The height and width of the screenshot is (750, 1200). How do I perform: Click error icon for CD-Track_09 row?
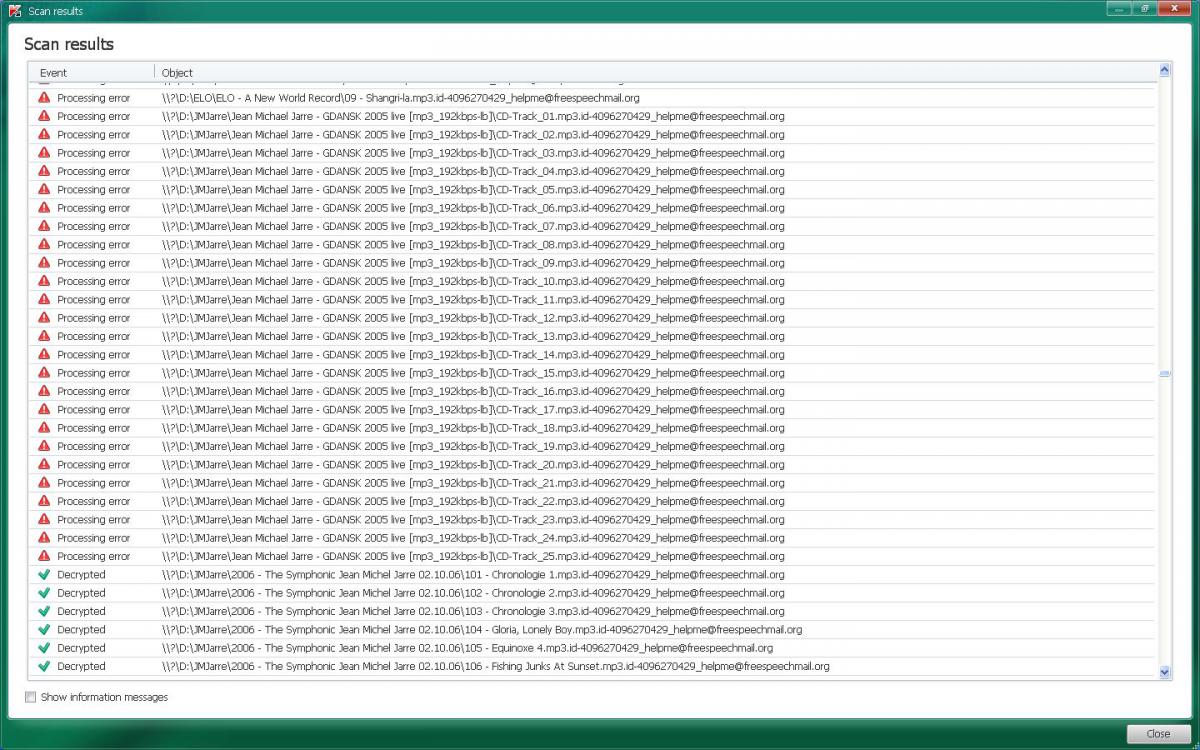[x=44, y=263]
